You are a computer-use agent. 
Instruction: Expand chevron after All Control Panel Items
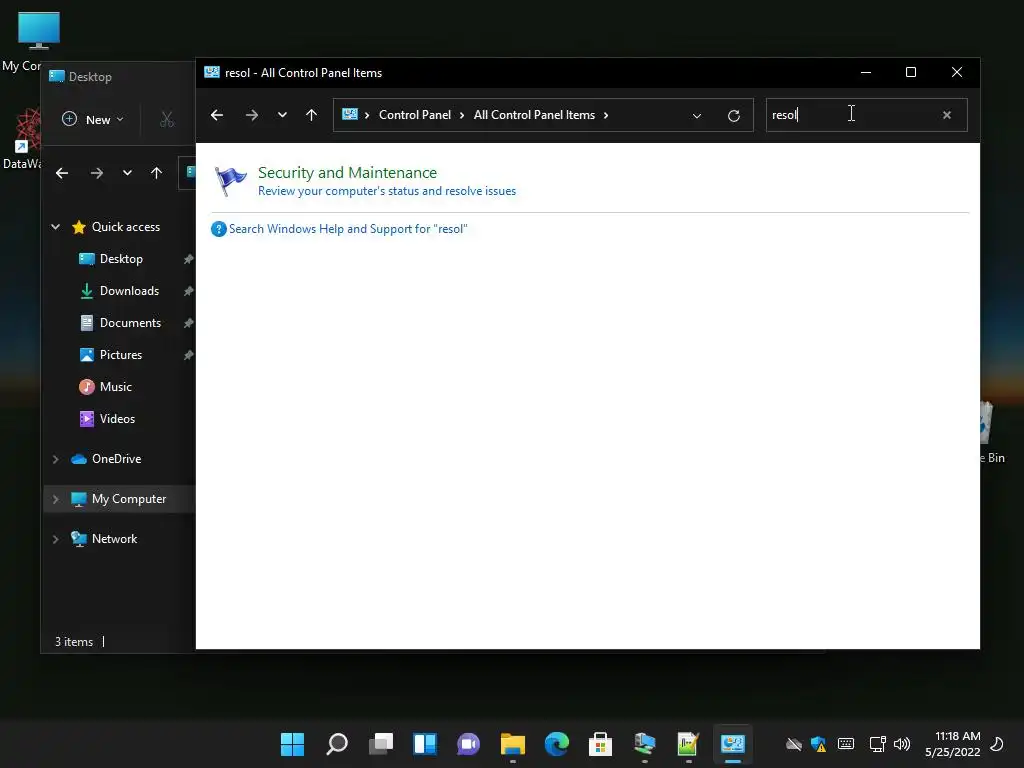tap(606, 116)
